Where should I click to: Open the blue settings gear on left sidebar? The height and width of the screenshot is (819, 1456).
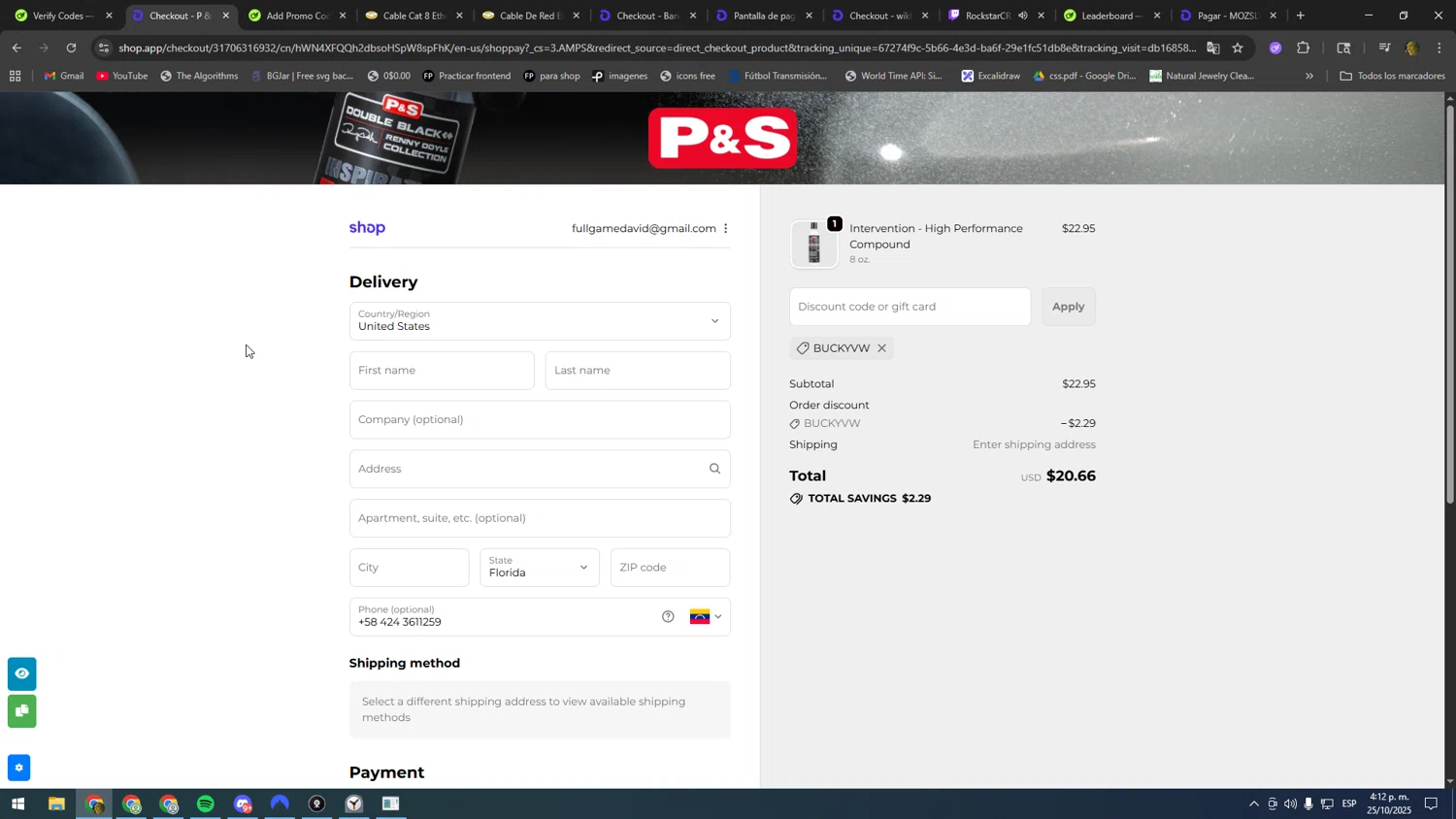18,769
